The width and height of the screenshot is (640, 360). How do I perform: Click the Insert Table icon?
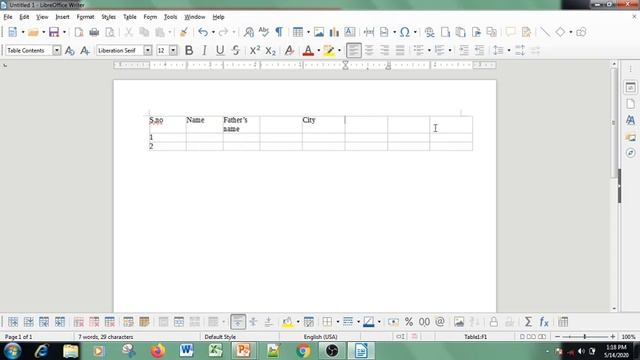tap(298, 32)
